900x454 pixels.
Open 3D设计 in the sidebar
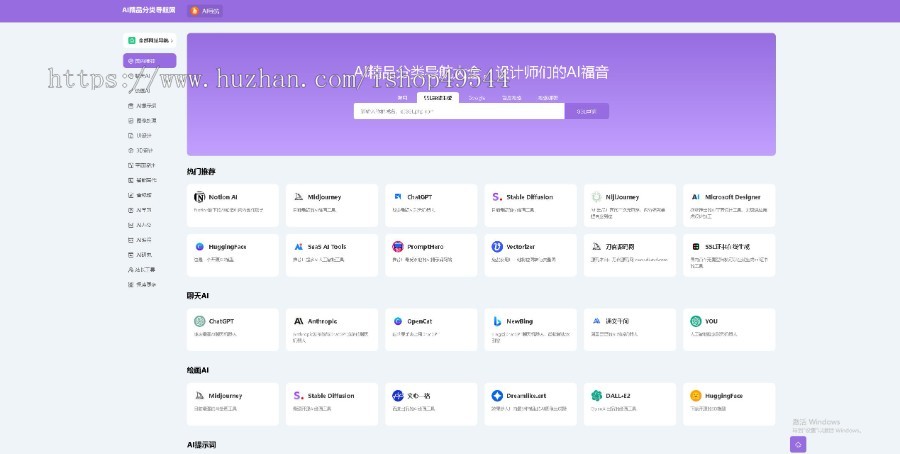pyautogui.click(x=141, y=150)
